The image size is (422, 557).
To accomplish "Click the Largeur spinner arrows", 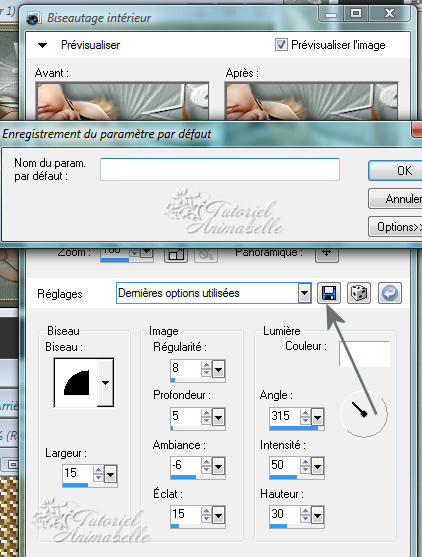I will click(x=98, y=474).
